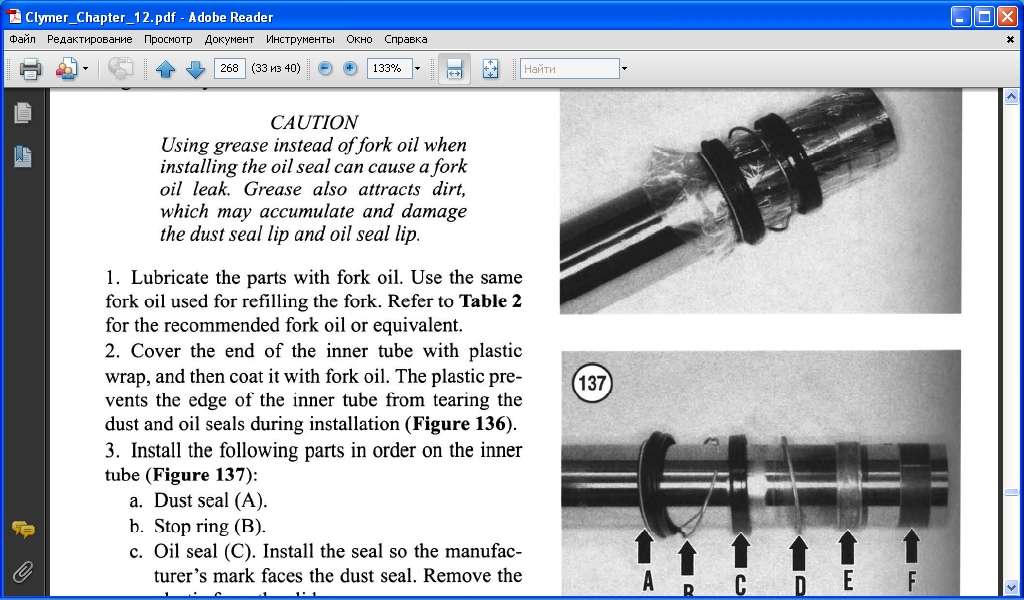This screenshot has width=1024, height=600.
Task: Toggle the fit width scrolling mode
Action: click(454, 69)
